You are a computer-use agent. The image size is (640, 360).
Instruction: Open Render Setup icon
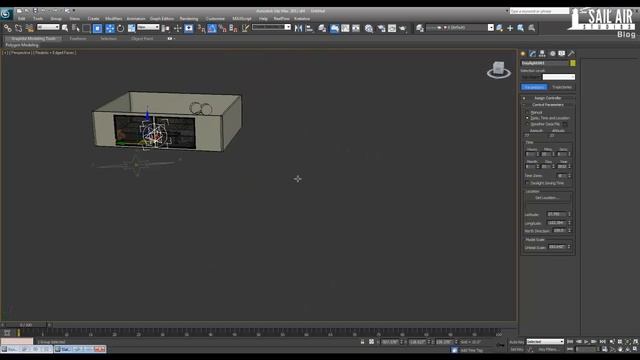pyautogui.click(x=381, y=28)
